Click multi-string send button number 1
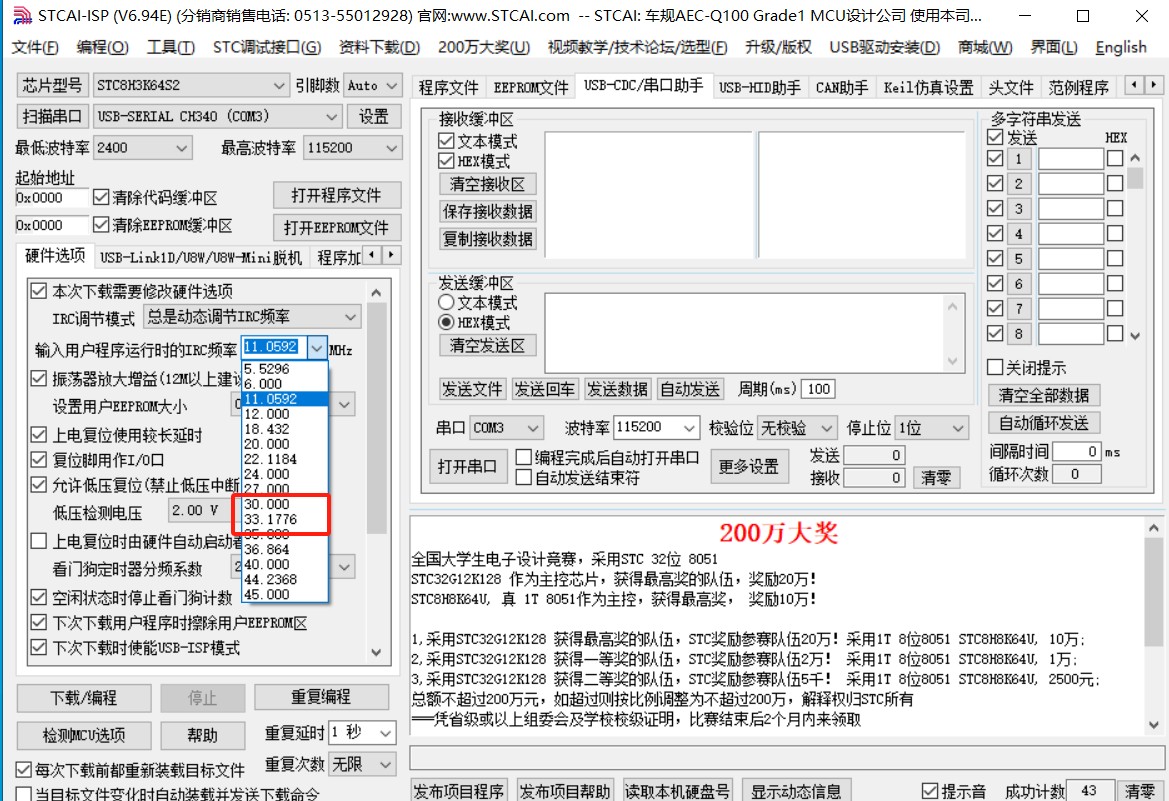The width and height of the screenshot is (1169, 801). coord(1018,159)
